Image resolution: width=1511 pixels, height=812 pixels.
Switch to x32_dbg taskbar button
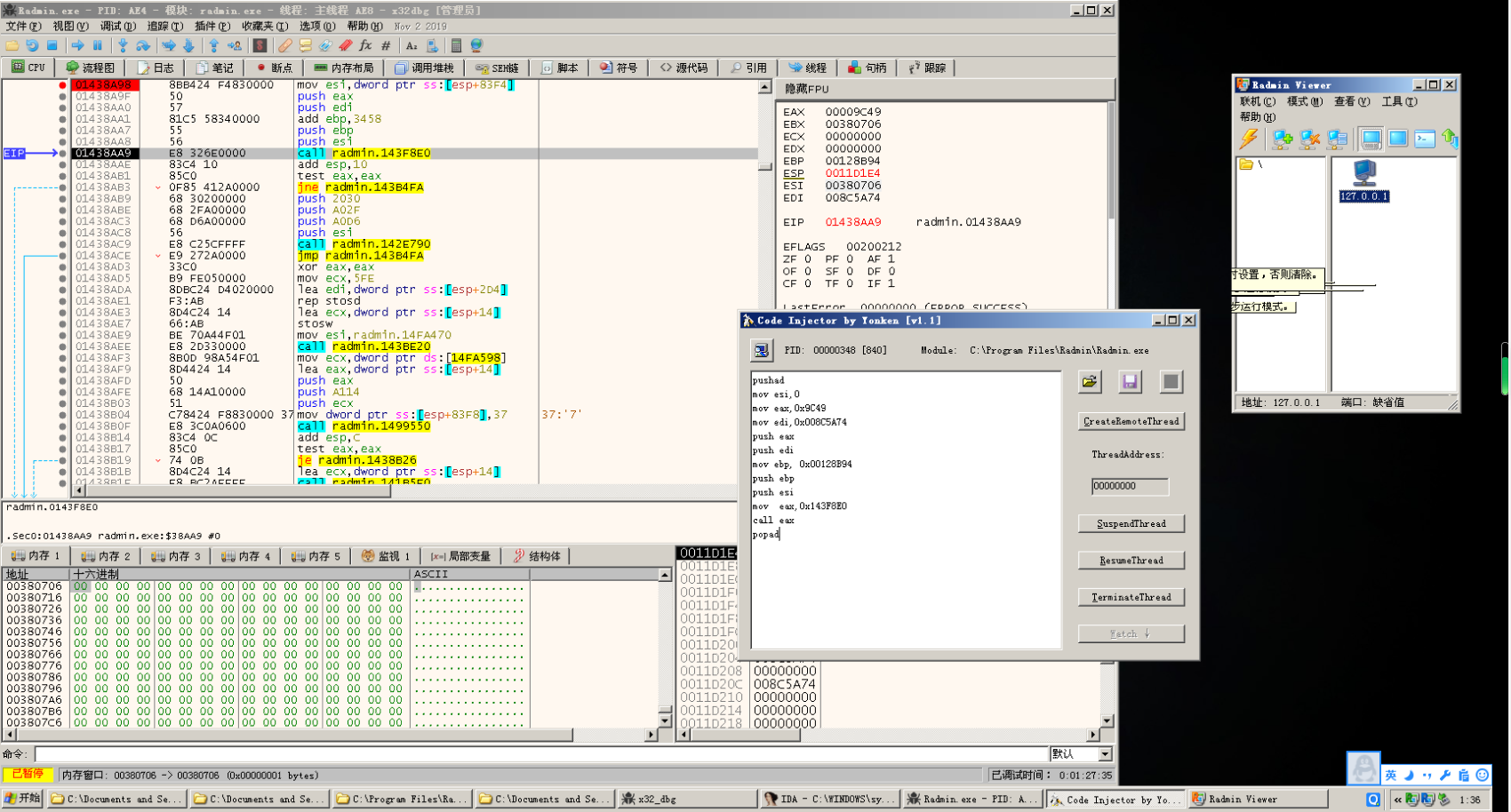[686, 800]
